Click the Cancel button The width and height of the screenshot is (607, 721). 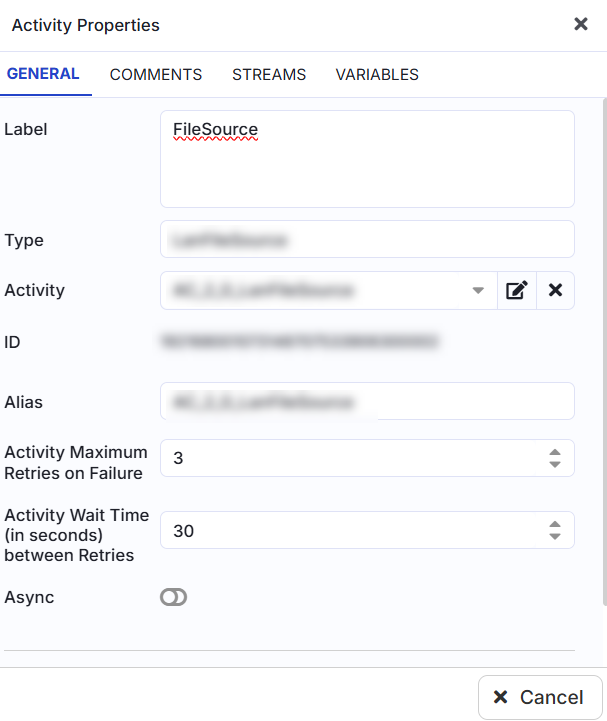(540, 697)
